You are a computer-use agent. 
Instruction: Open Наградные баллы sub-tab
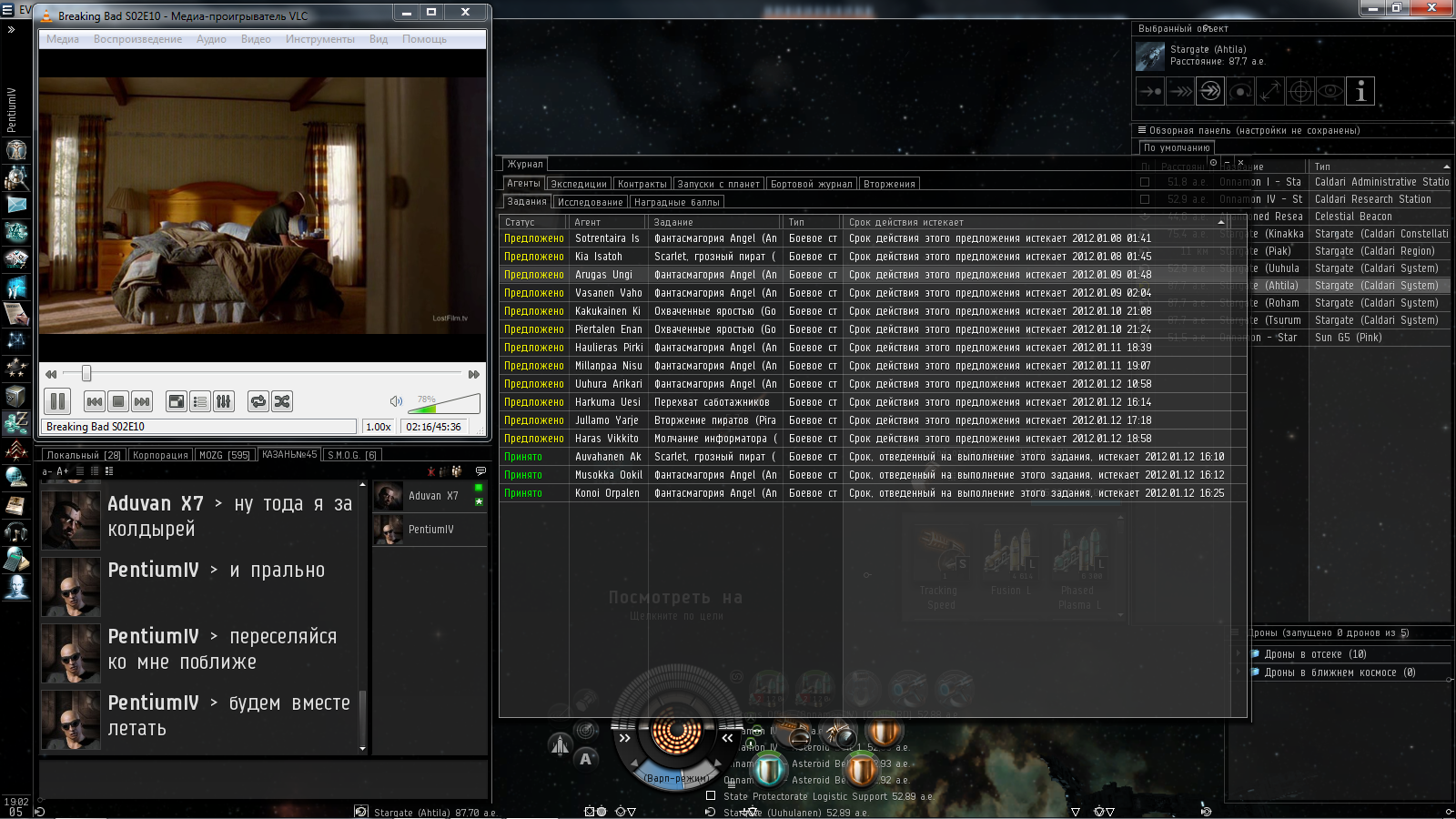676,202
